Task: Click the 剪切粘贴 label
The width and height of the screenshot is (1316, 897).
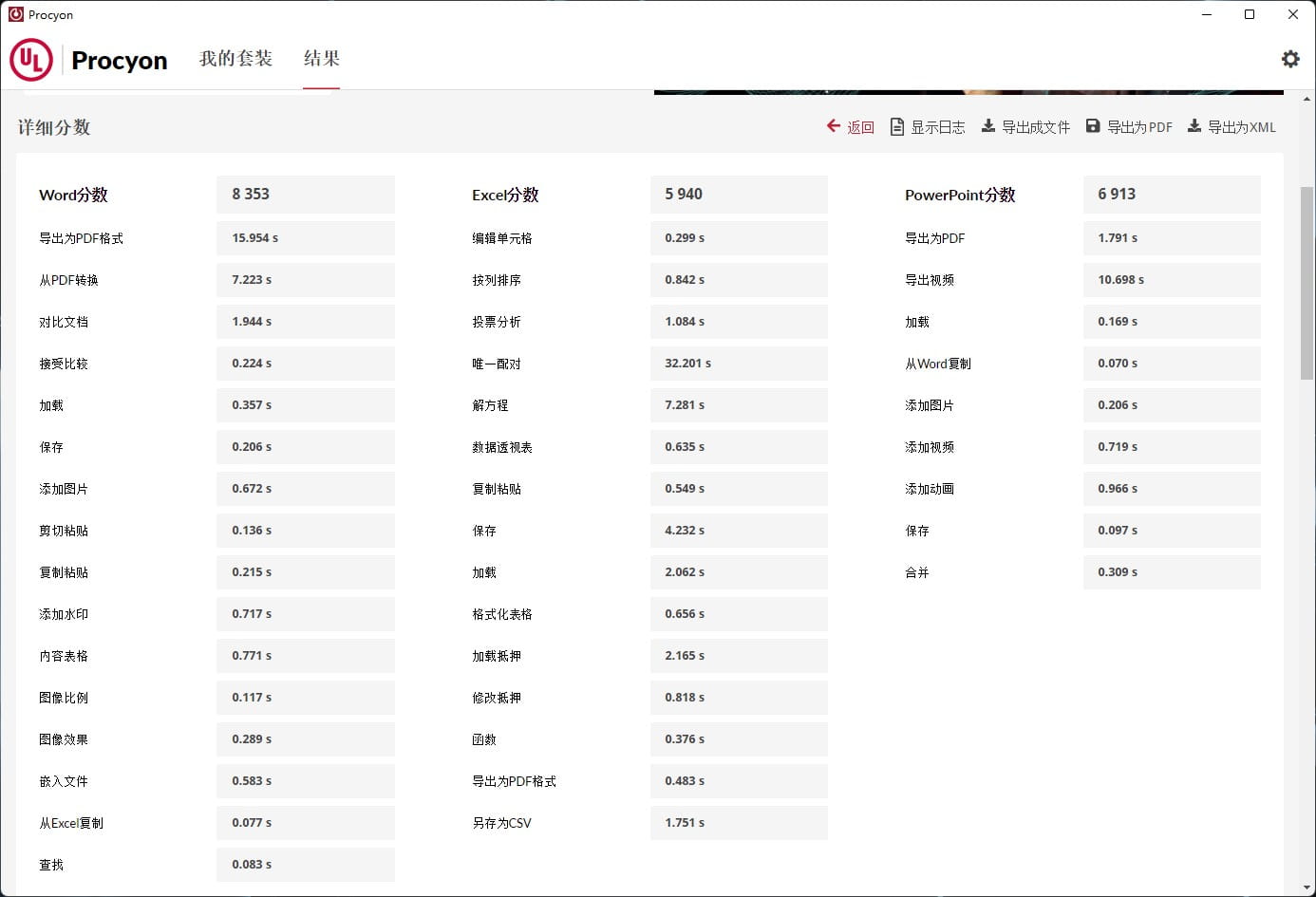Action: point(64,531)
